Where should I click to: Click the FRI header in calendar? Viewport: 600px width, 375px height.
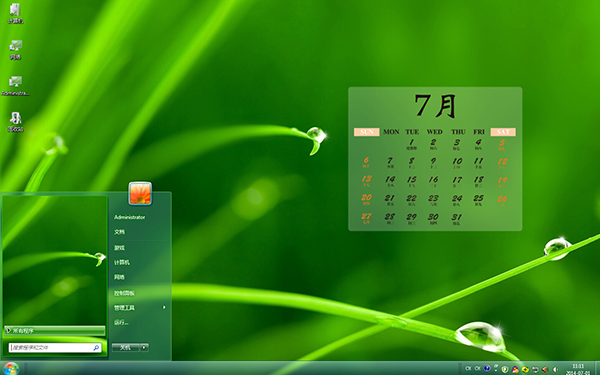[479, 132]
